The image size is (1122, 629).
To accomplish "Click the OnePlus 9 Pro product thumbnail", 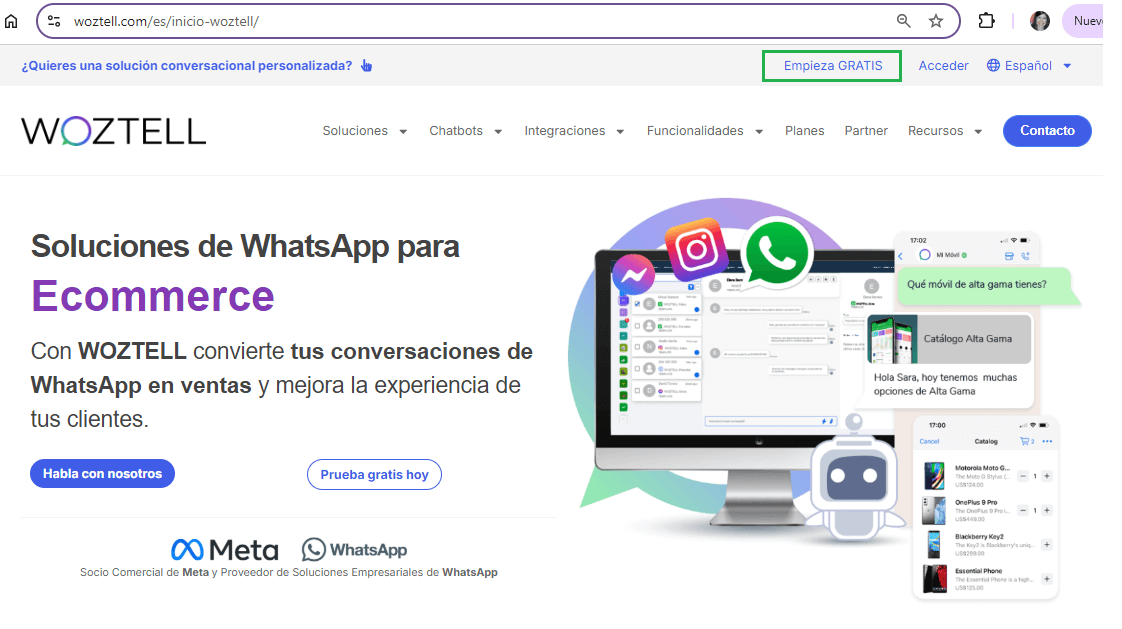I will (934, 510).
